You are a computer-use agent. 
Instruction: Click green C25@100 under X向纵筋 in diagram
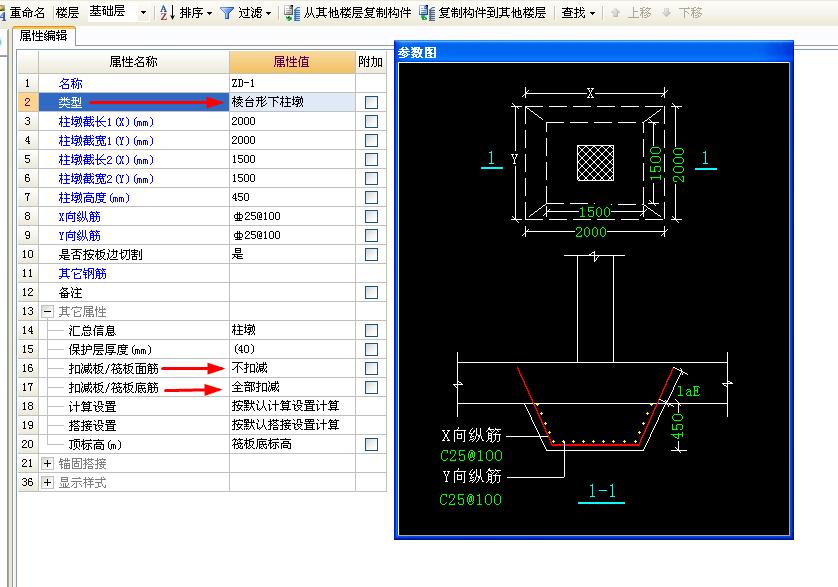471,456
